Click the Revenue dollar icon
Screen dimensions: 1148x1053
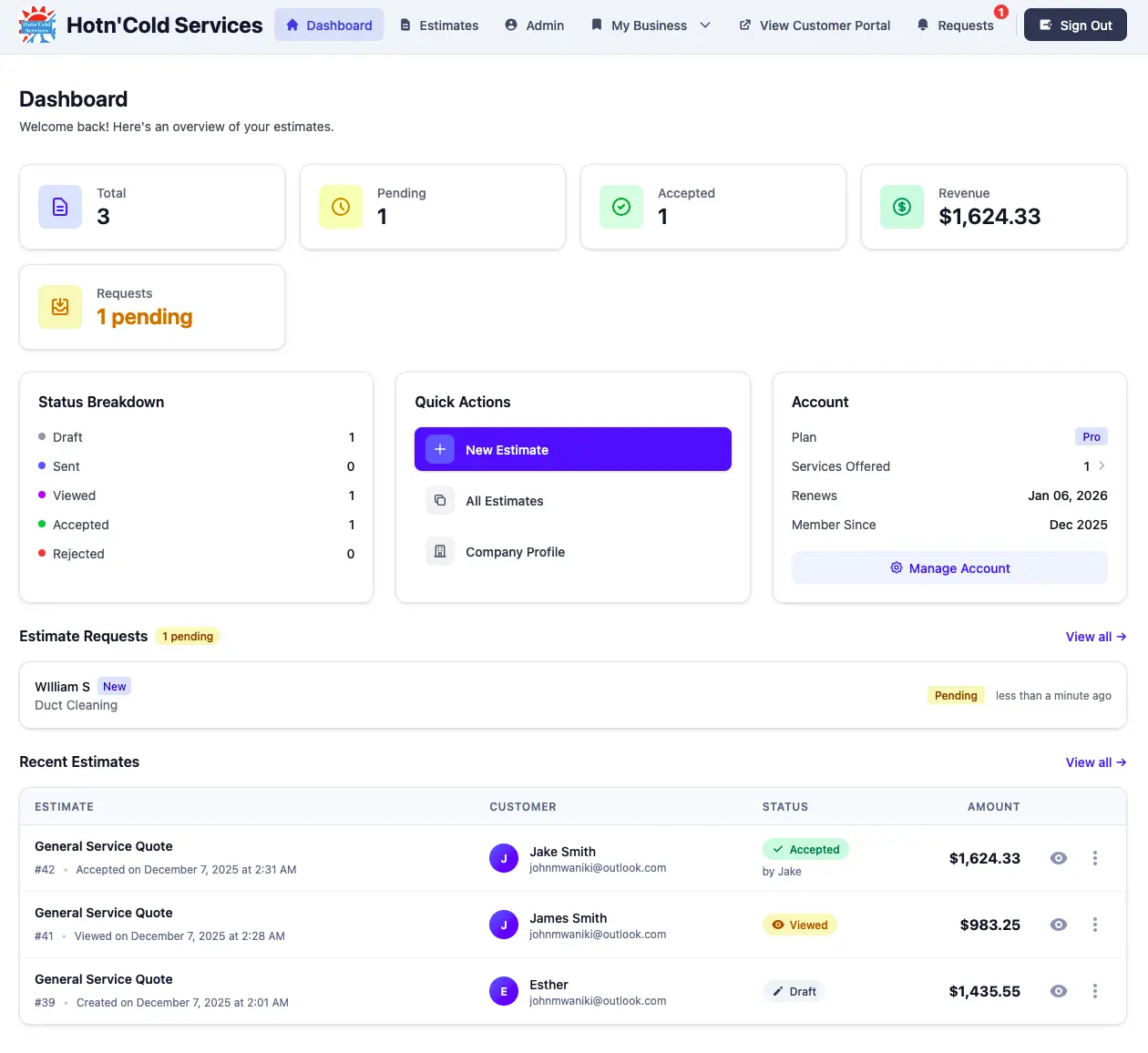pyautogui.click(x=901, y=207)
